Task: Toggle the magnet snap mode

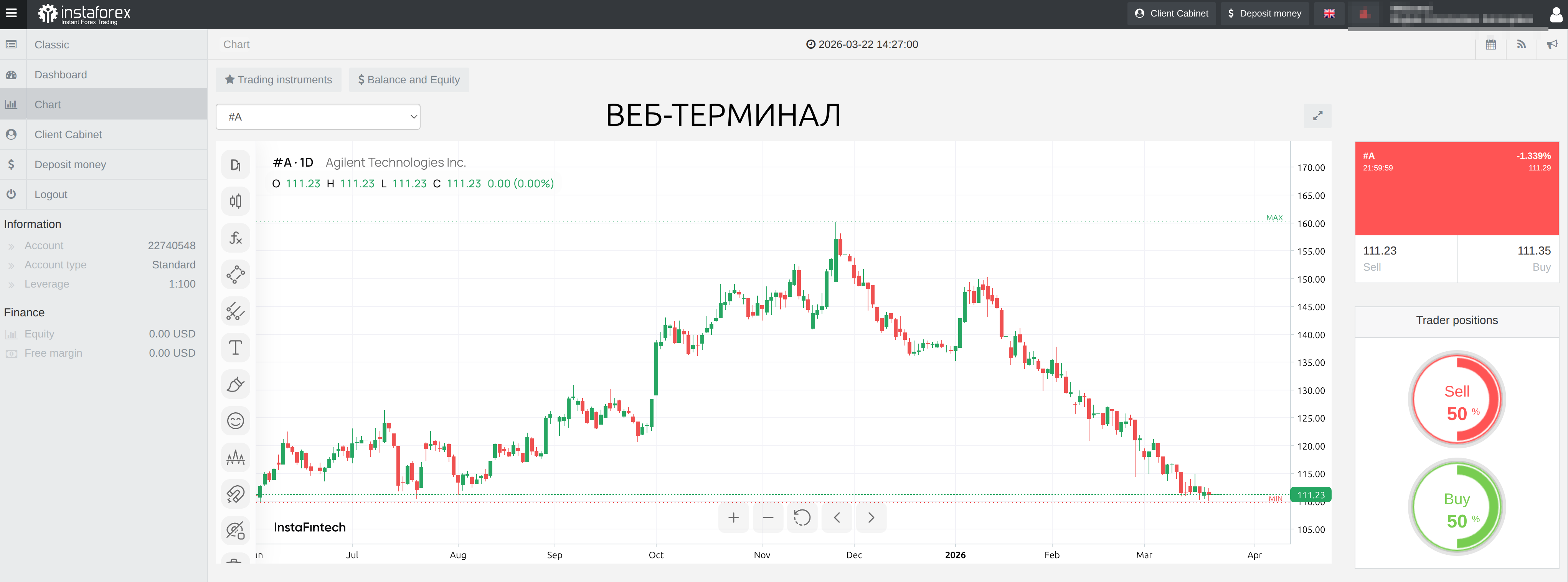Action: 236,494
